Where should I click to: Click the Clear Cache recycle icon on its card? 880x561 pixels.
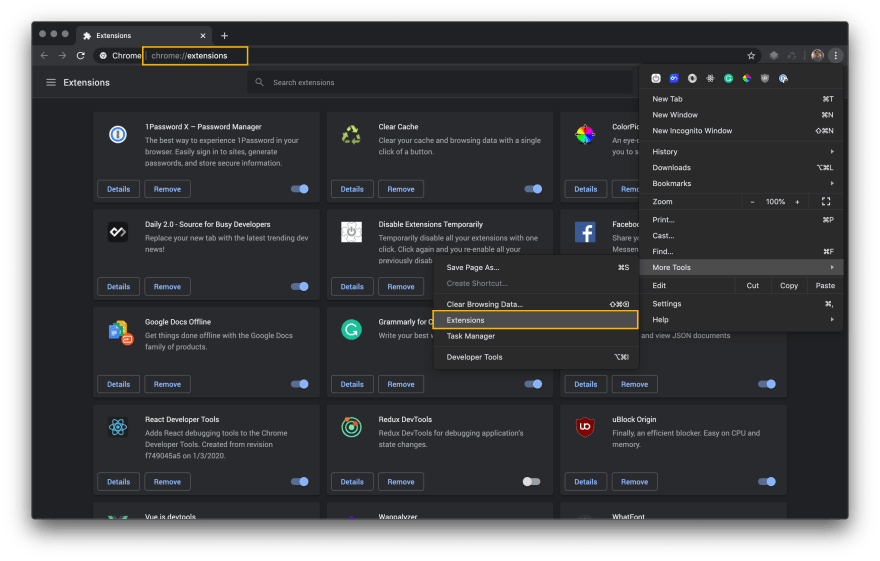351,135
